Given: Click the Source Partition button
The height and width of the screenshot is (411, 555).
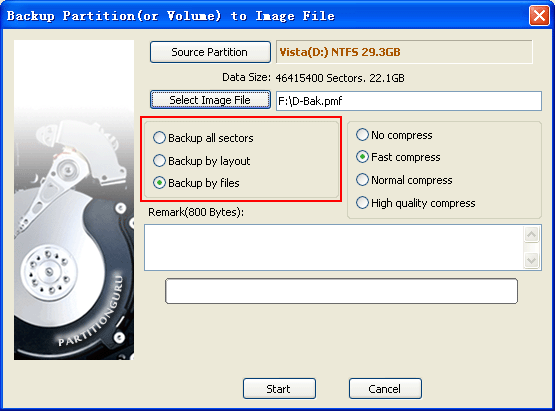Looking at the screenshot, I should 210,52.
